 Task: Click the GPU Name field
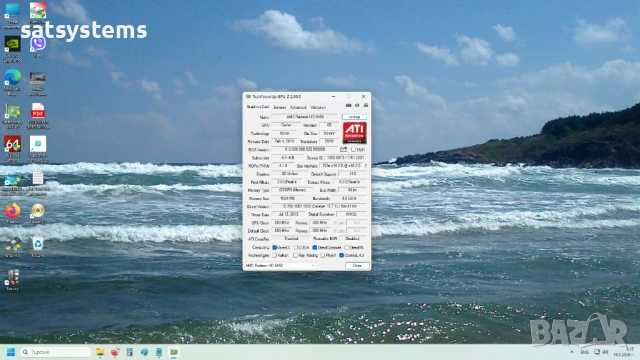pyautogui.click(x=304, y=117)
